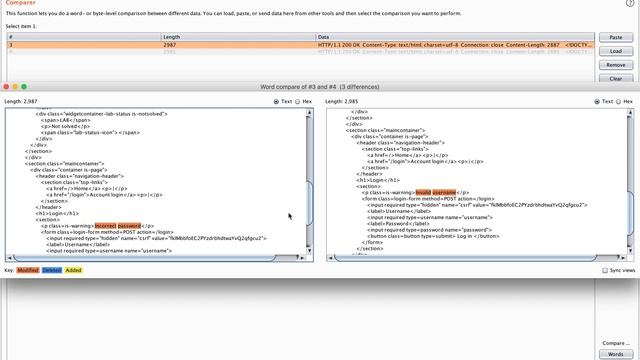Minimize the Word compare window (yellow)

15,87
